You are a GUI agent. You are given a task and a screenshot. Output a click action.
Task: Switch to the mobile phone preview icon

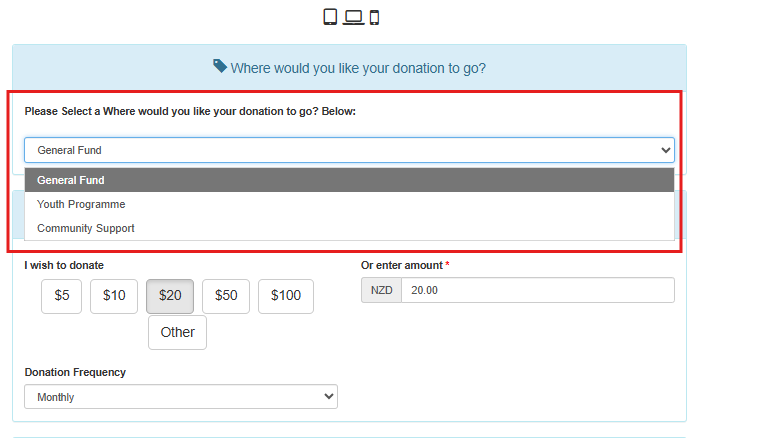tap(374, 18)
